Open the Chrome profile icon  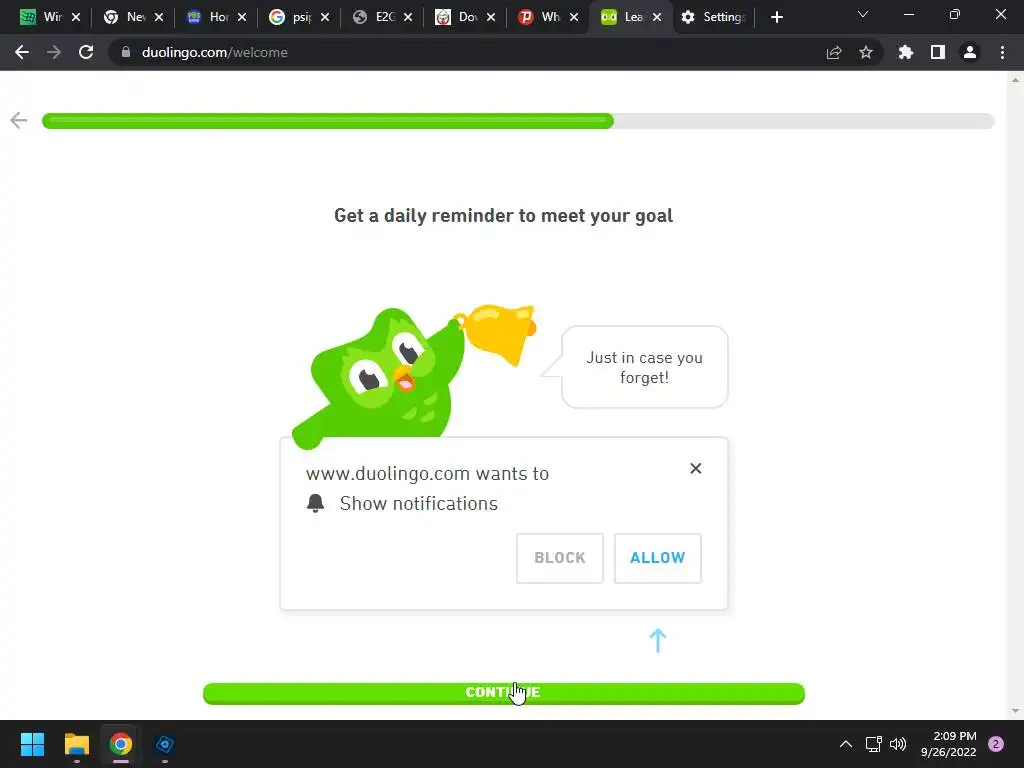point(970,52)
